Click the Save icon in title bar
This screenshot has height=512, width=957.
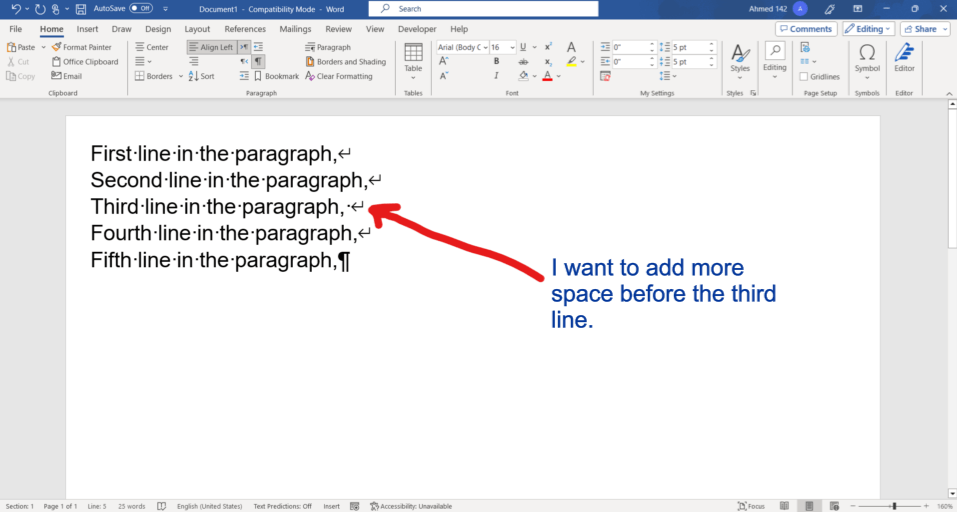point(81,9)
